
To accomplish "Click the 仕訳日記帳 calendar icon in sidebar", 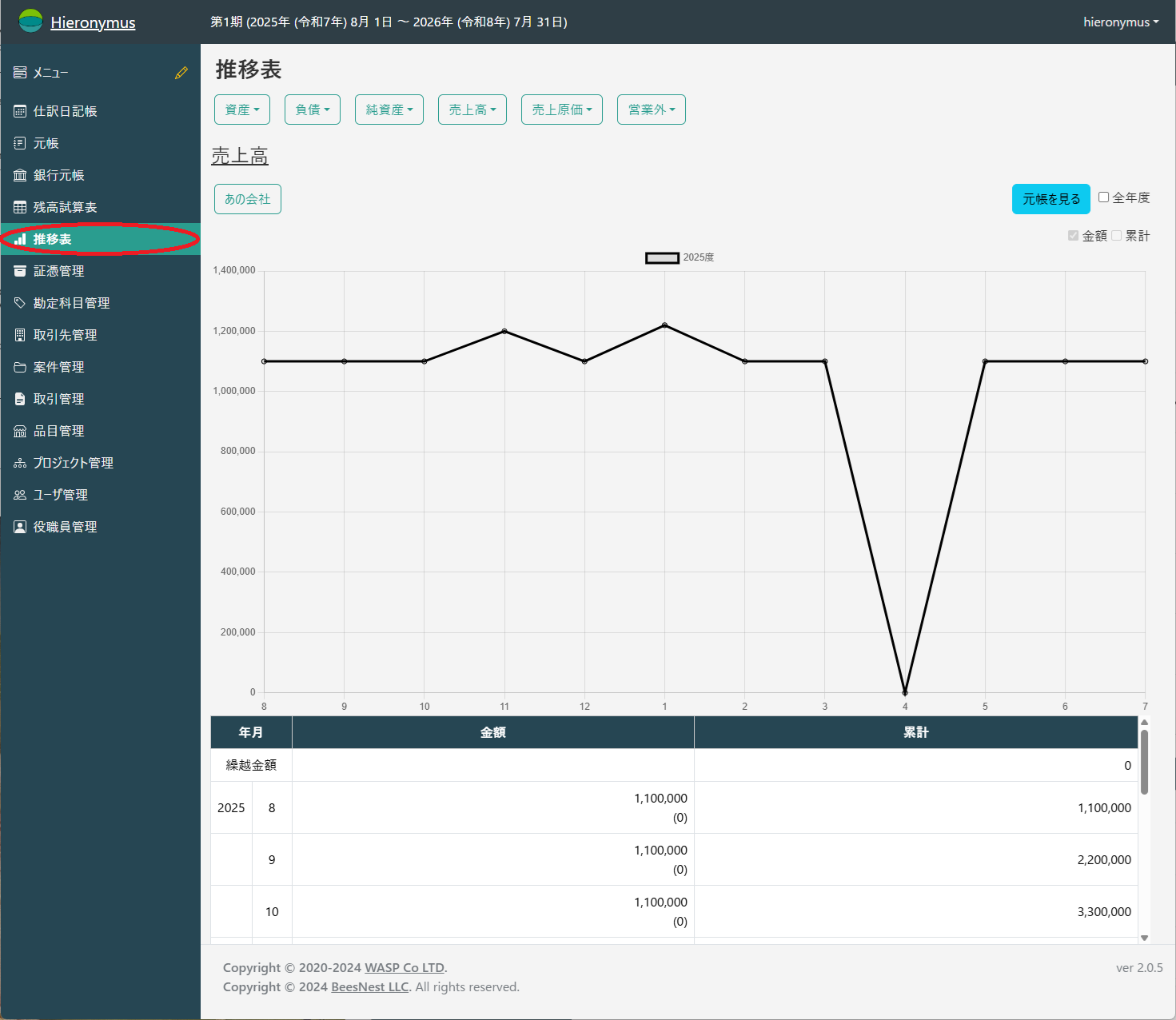I will [20, 111].
